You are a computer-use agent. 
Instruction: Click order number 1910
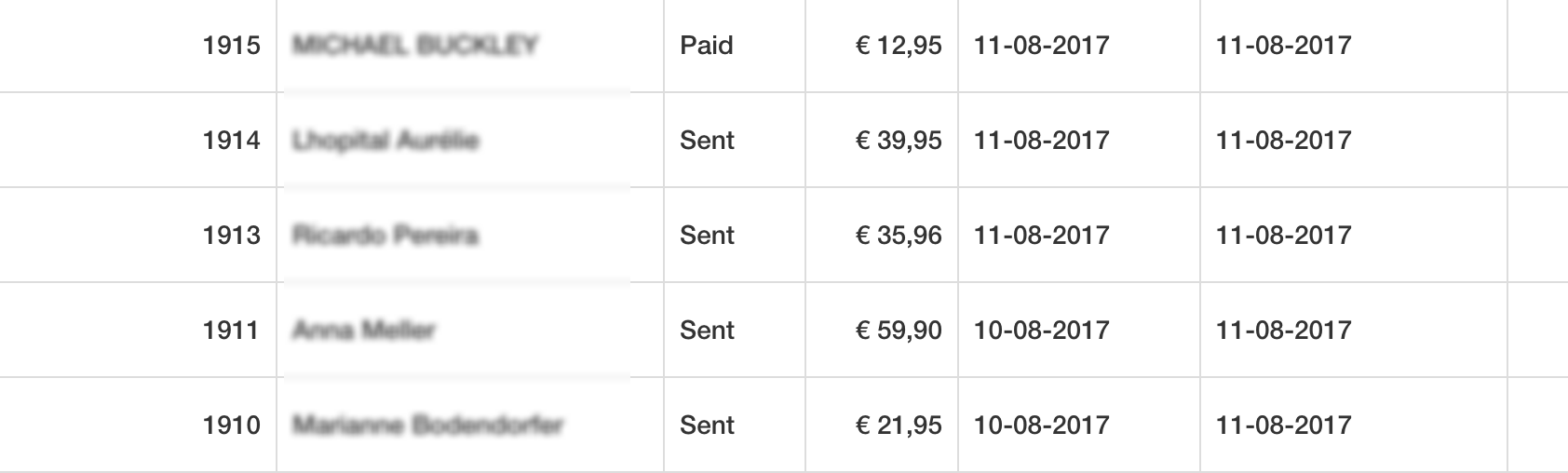click(231, 425)
